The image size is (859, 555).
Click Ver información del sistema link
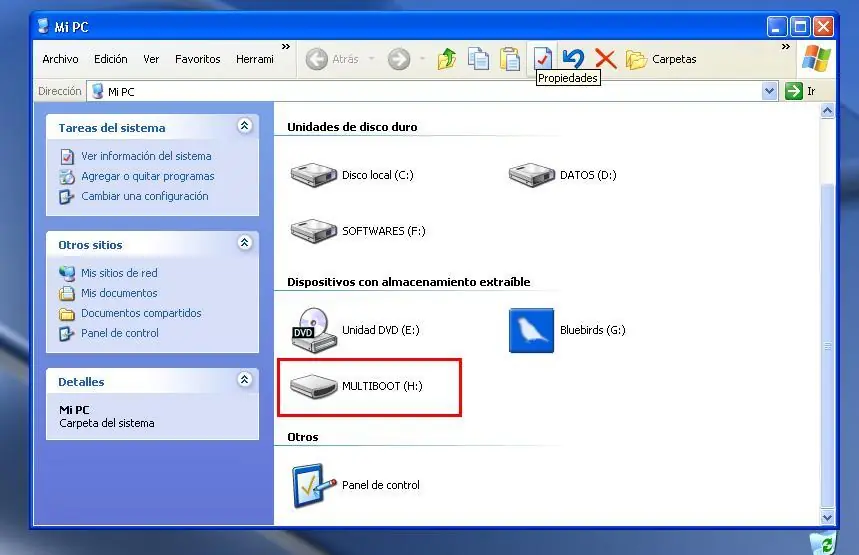click(x=146, y=156)
